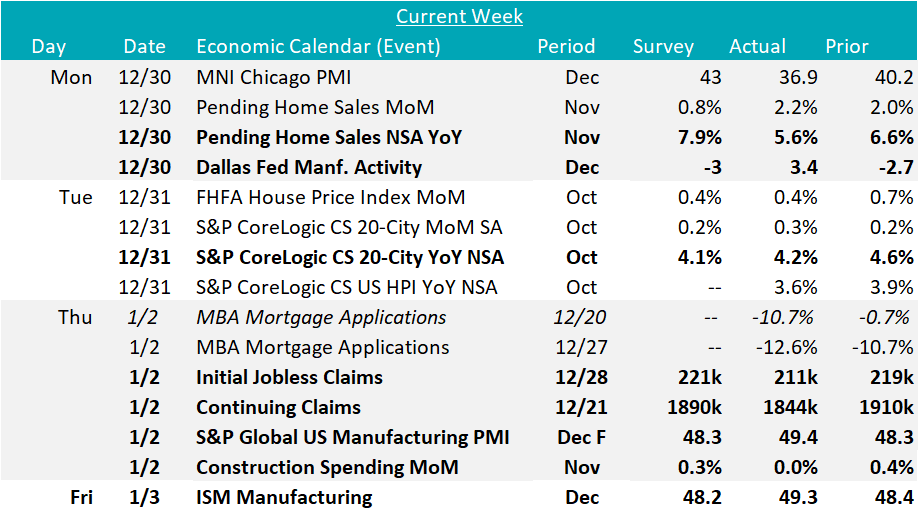Select the Day column header
This screenshot has height=511, width=918.
48,46
